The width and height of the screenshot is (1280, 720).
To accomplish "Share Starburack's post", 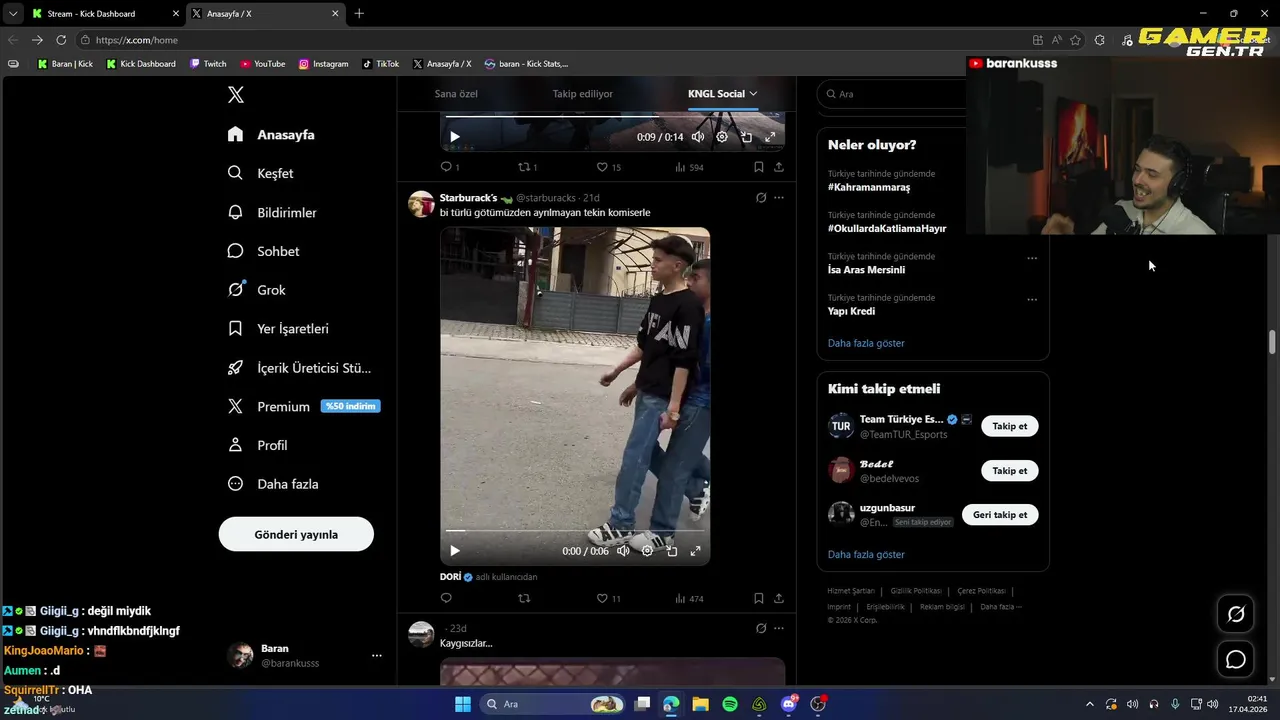I will [x=779, y=598].
